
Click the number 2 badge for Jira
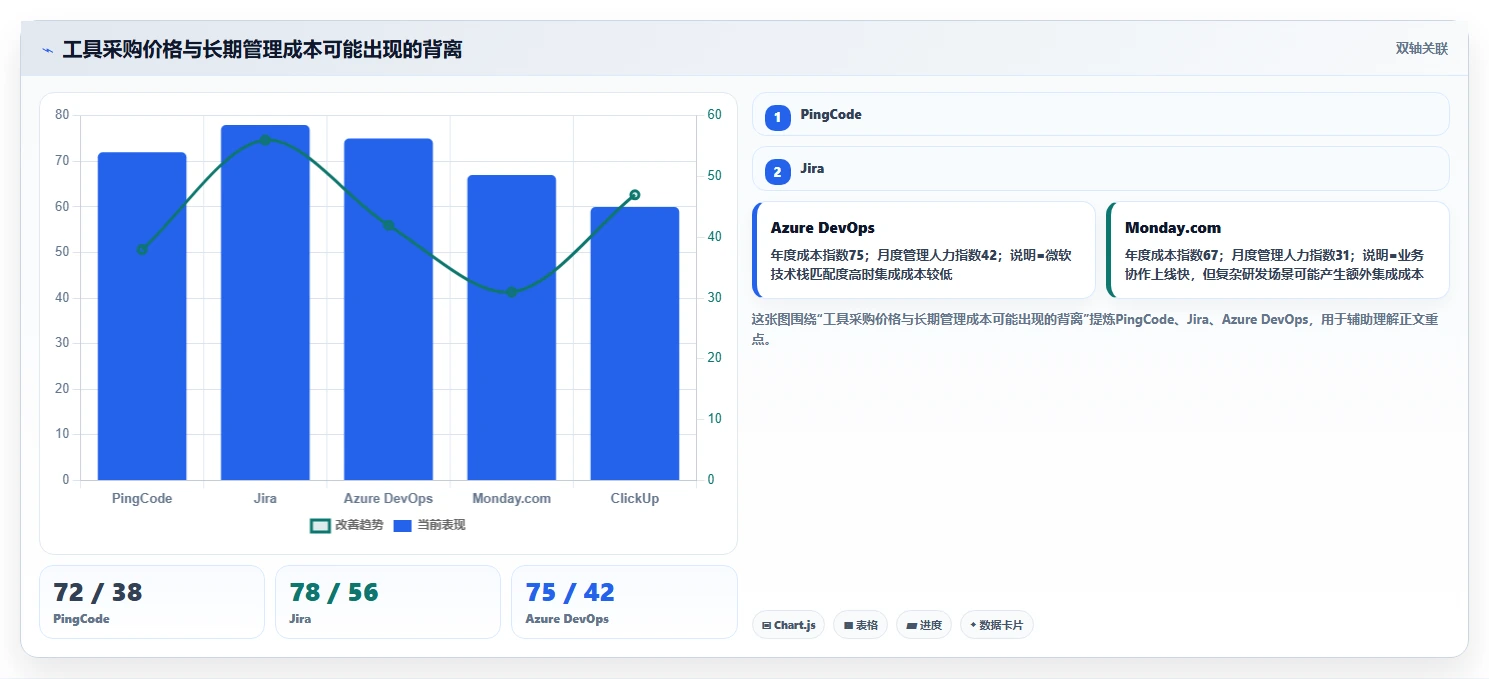(778, 171)
